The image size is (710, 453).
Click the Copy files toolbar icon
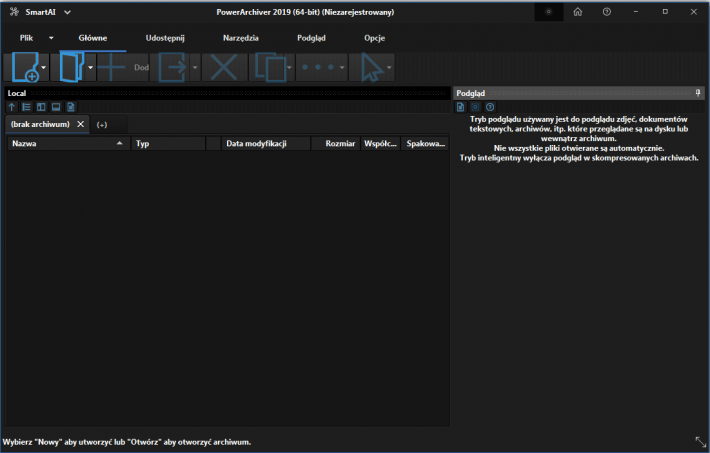(x=270, y=67)
